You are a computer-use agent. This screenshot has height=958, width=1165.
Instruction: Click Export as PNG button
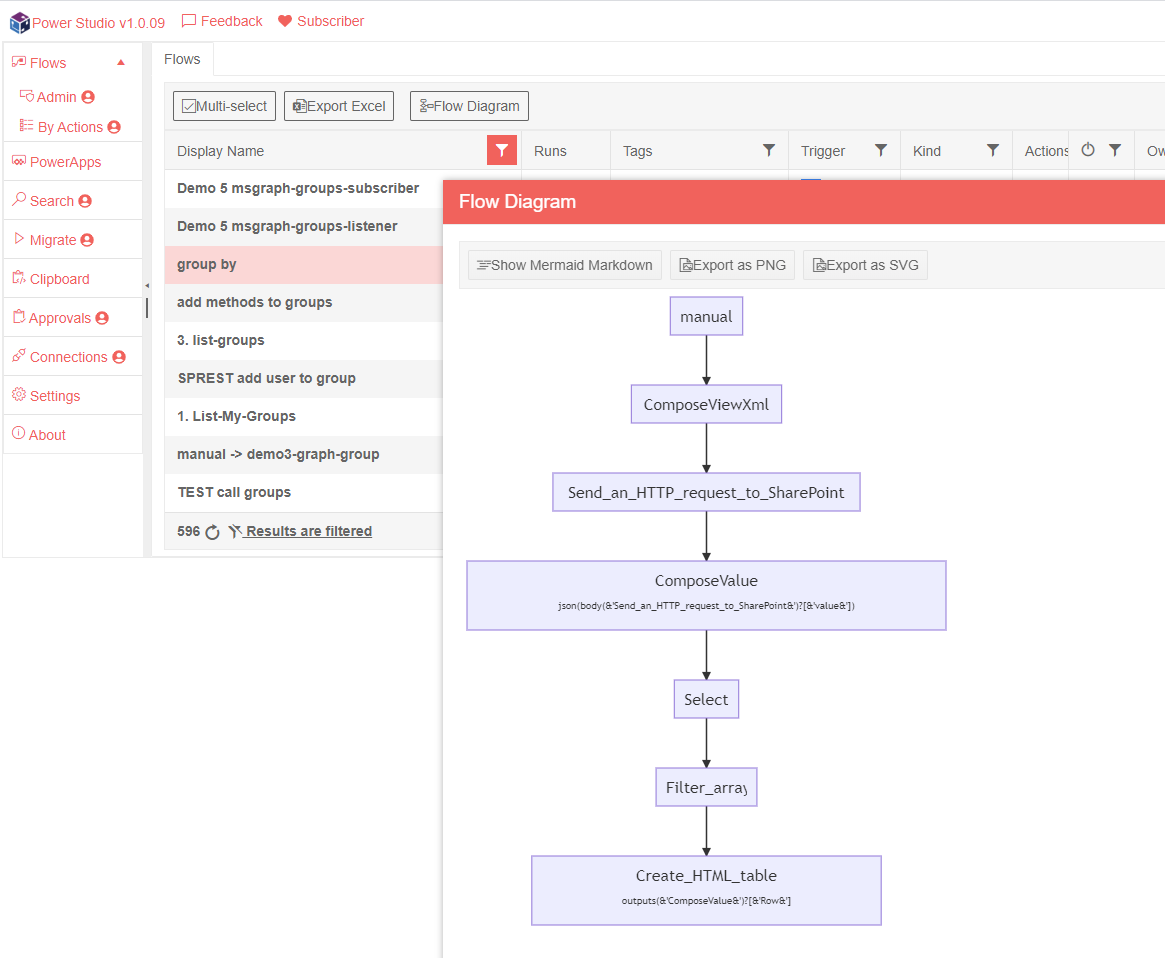(x=732, y=265)
